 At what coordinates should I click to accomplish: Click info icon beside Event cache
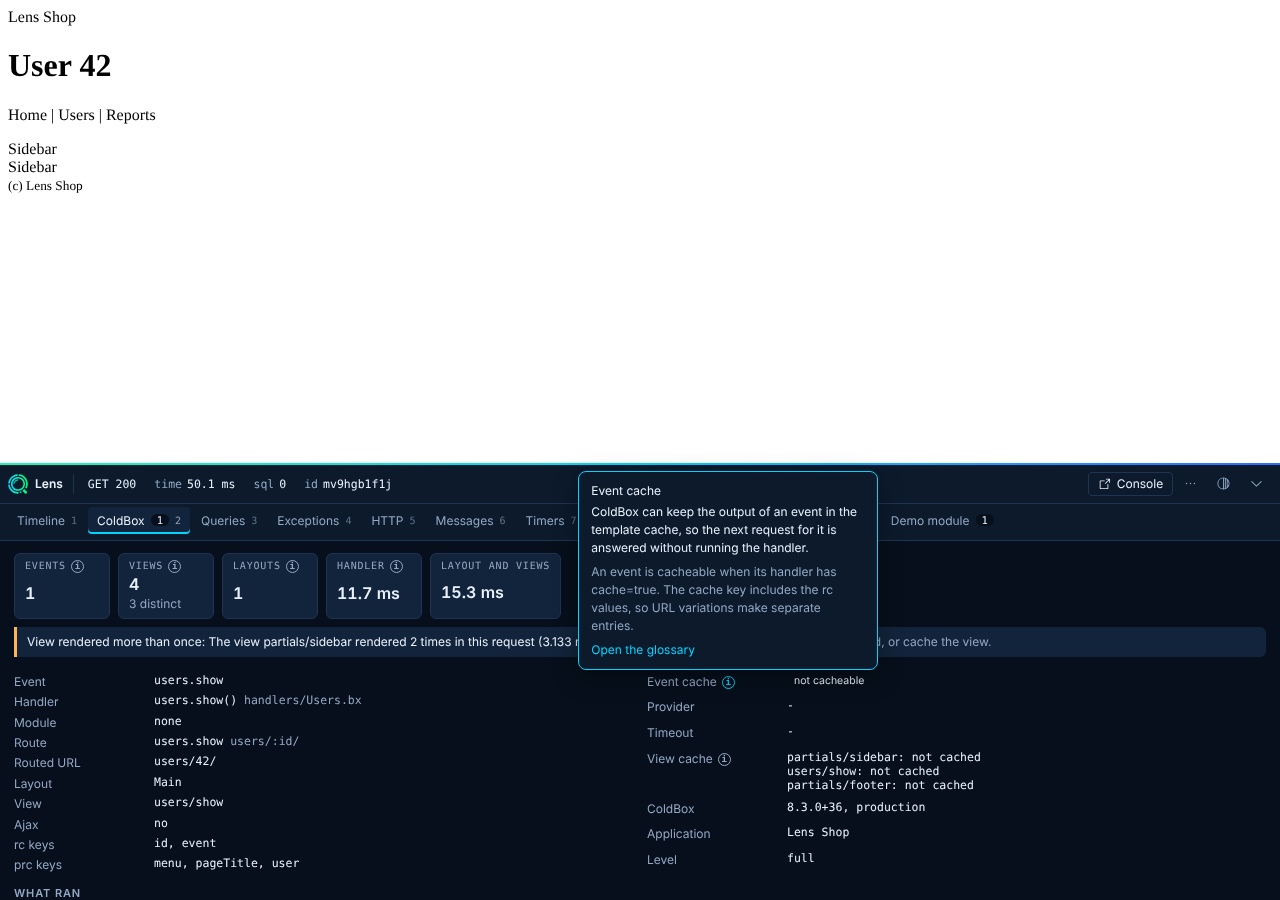pyautogui.click(x=728, y=682)
